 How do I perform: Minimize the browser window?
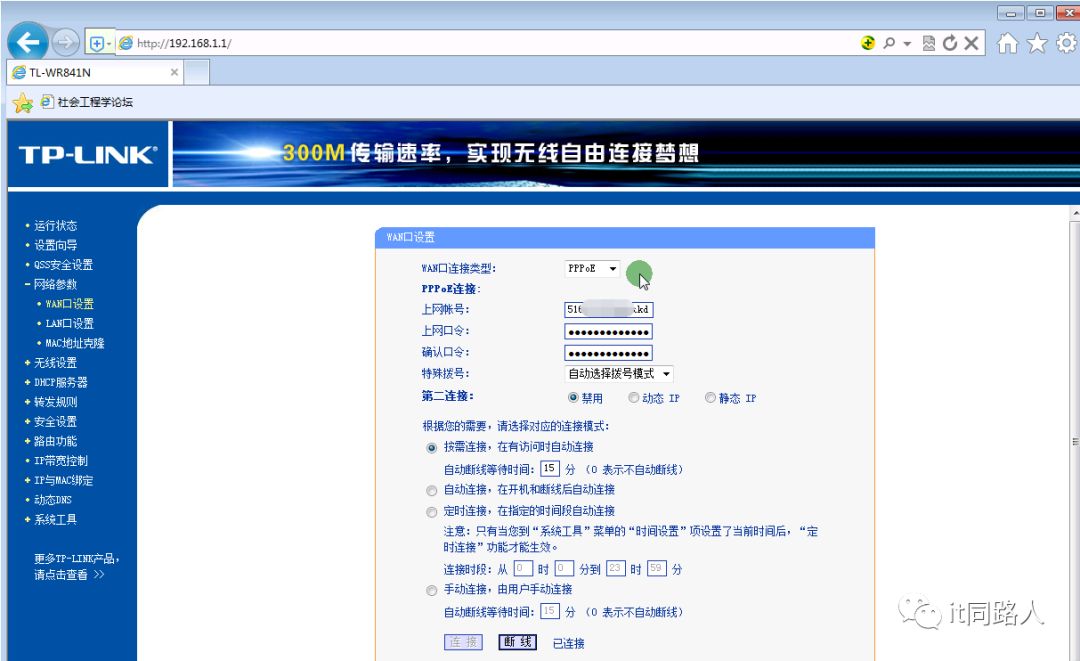(x=1010, y=13)
